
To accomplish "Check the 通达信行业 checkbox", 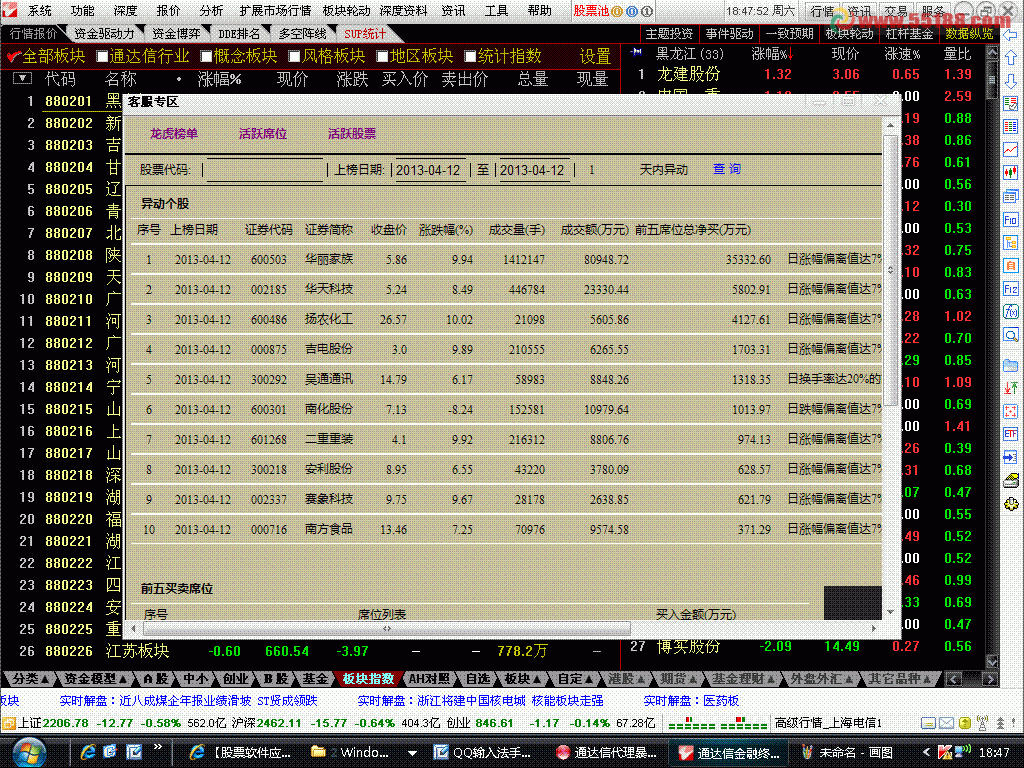I will 102,57.
